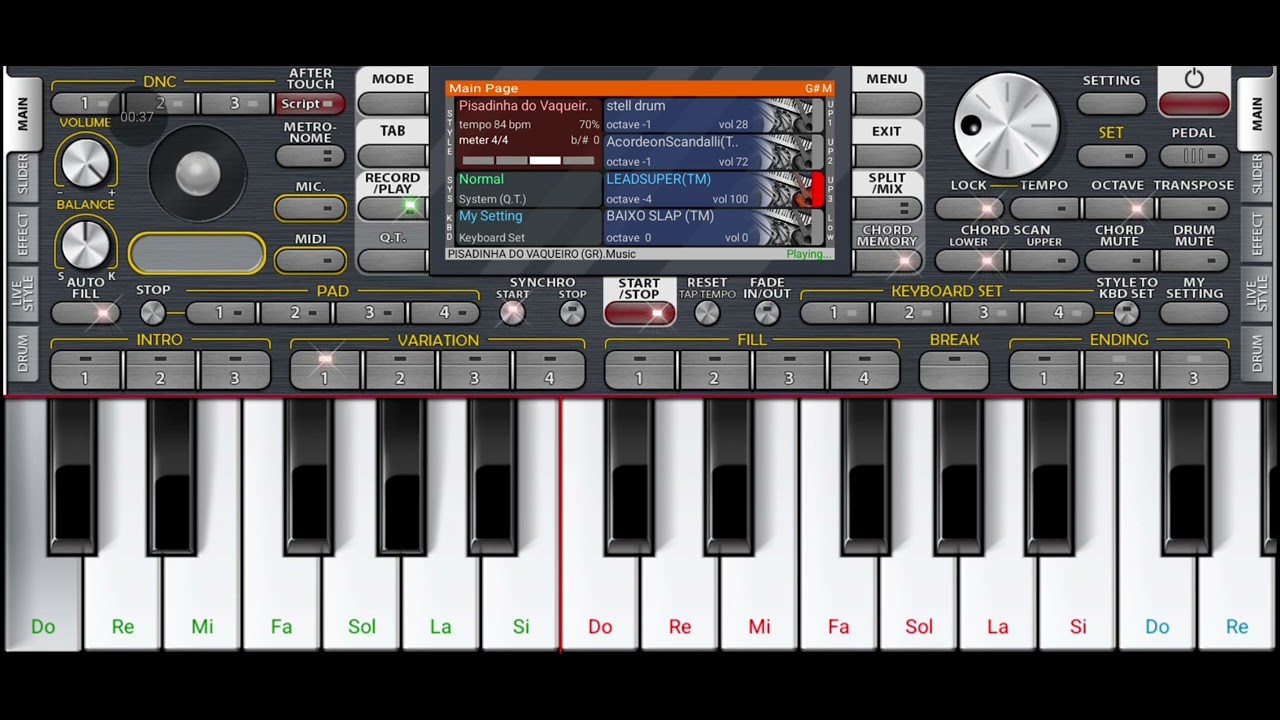Select Keyboard Set 3 button
Image resolution: width=1280 pixels, height=720 pixels.
tap(983, 313)
